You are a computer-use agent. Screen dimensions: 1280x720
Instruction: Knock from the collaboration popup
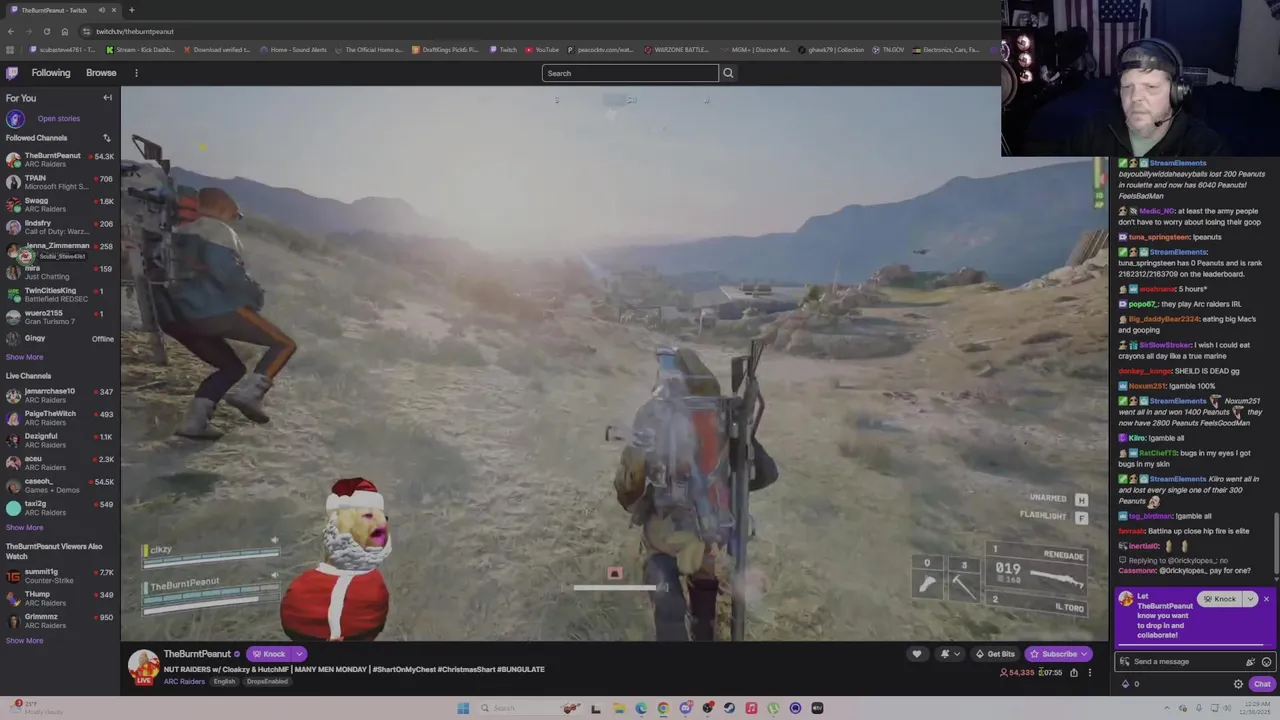1220,599
